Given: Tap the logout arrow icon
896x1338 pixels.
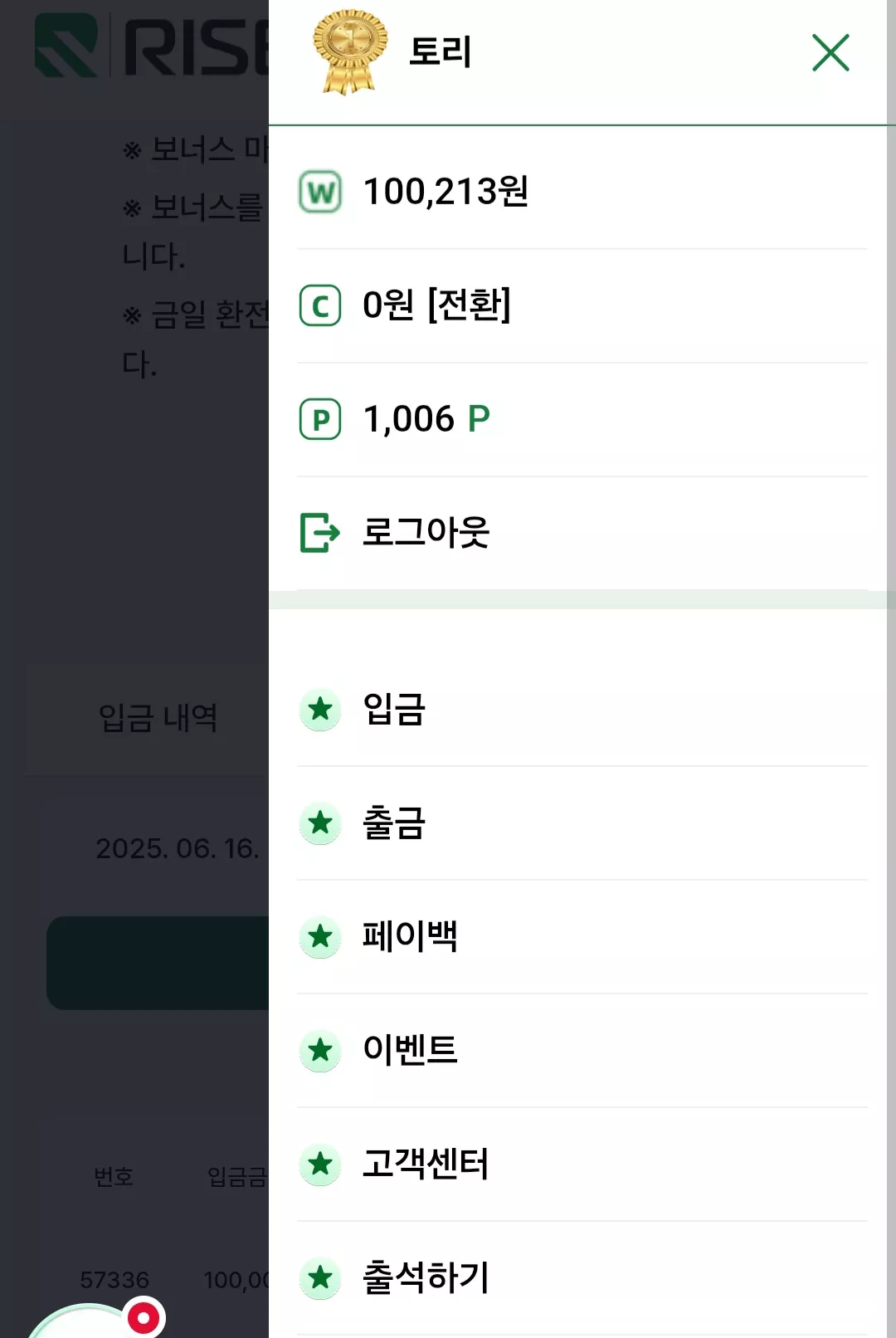Looking at the screenshot, I should [320, 532].
